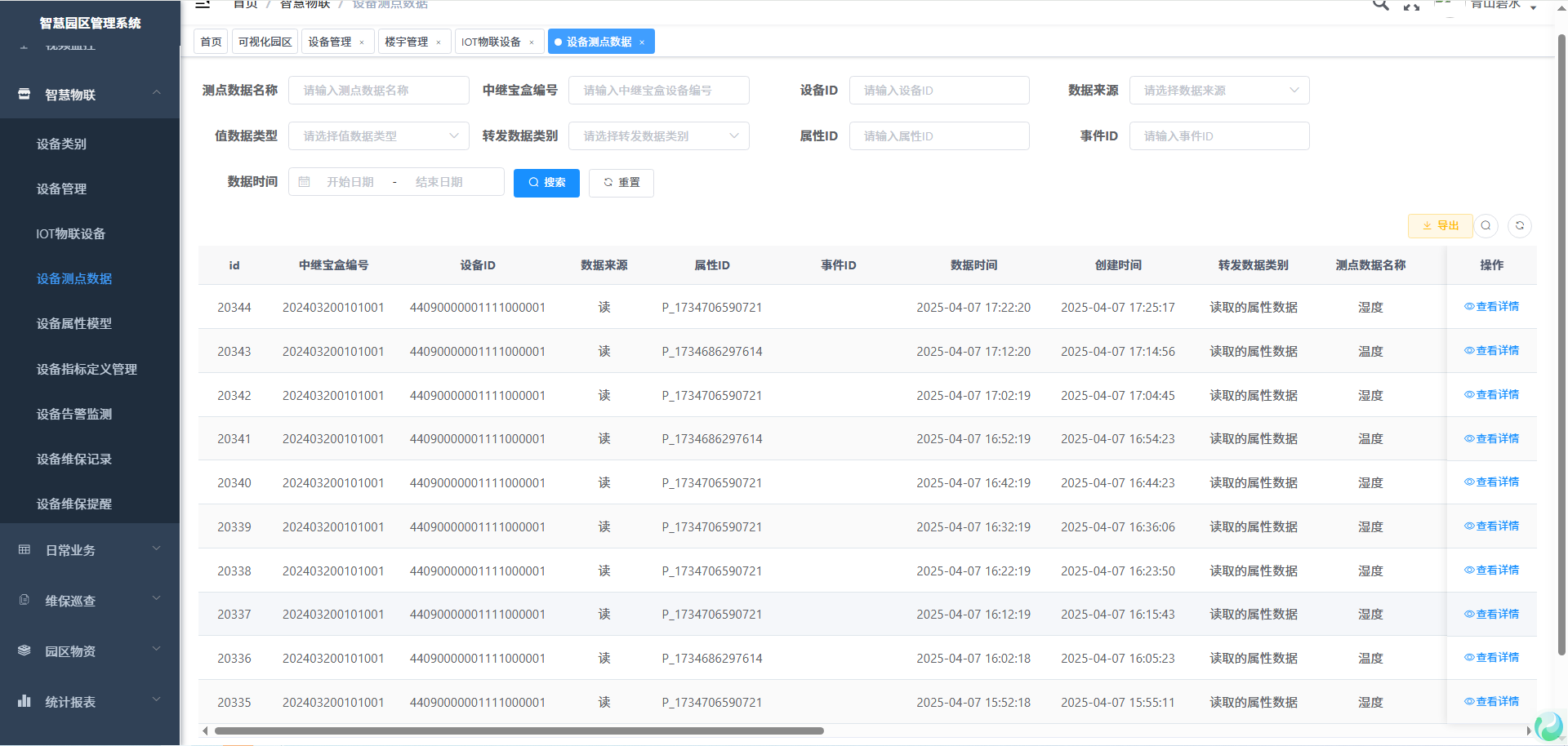Click the table's horizontal scrollbar thumb
1568x746 pixels.
[x=519, y=731]
